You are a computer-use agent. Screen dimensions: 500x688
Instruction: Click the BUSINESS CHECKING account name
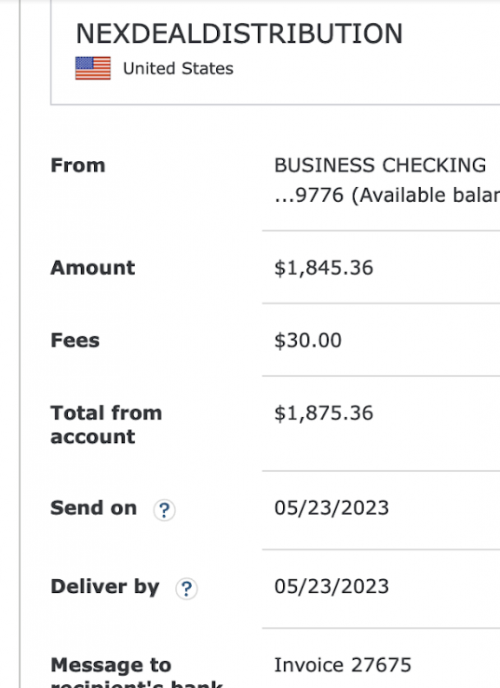tap(380, 165)
